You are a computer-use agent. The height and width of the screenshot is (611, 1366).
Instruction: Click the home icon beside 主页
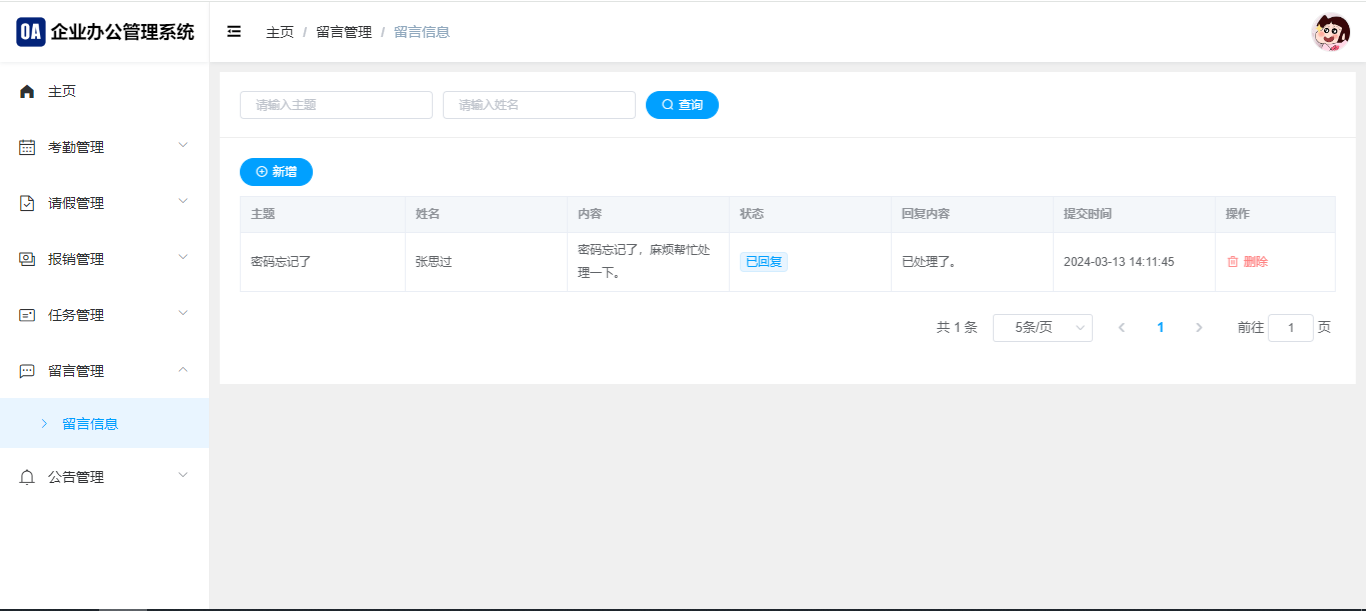pos(27,92)
